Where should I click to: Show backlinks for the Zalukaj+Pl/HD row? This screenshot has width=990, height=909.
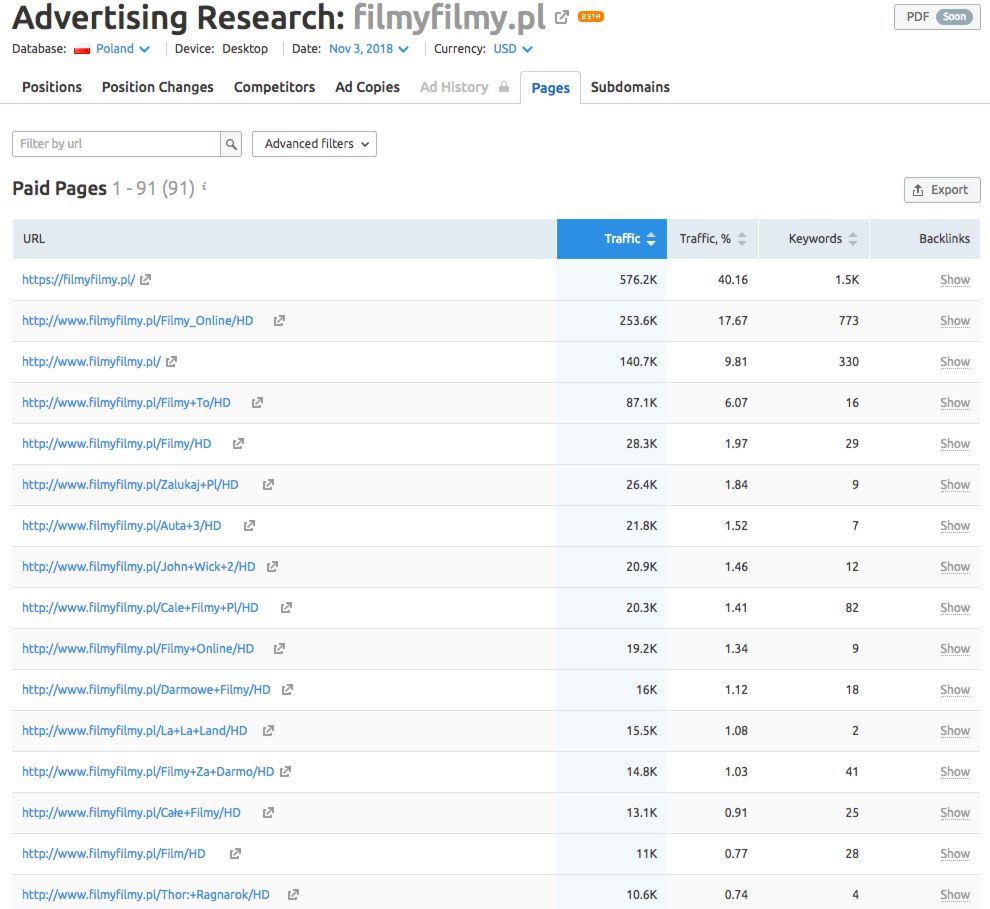tap(955, 485)
